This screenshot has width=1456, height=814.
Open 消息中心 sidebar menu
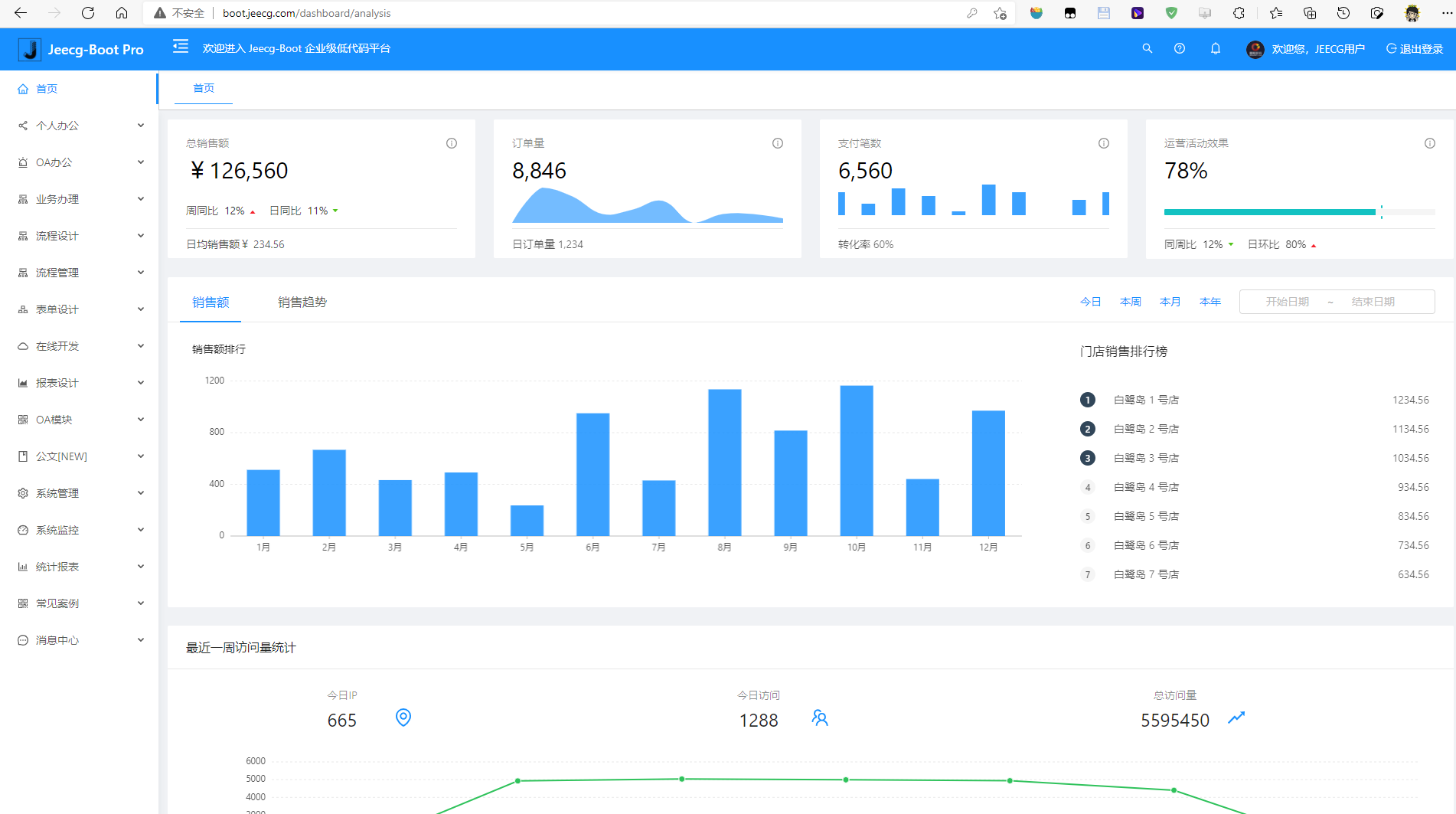(x=80, y=640)
